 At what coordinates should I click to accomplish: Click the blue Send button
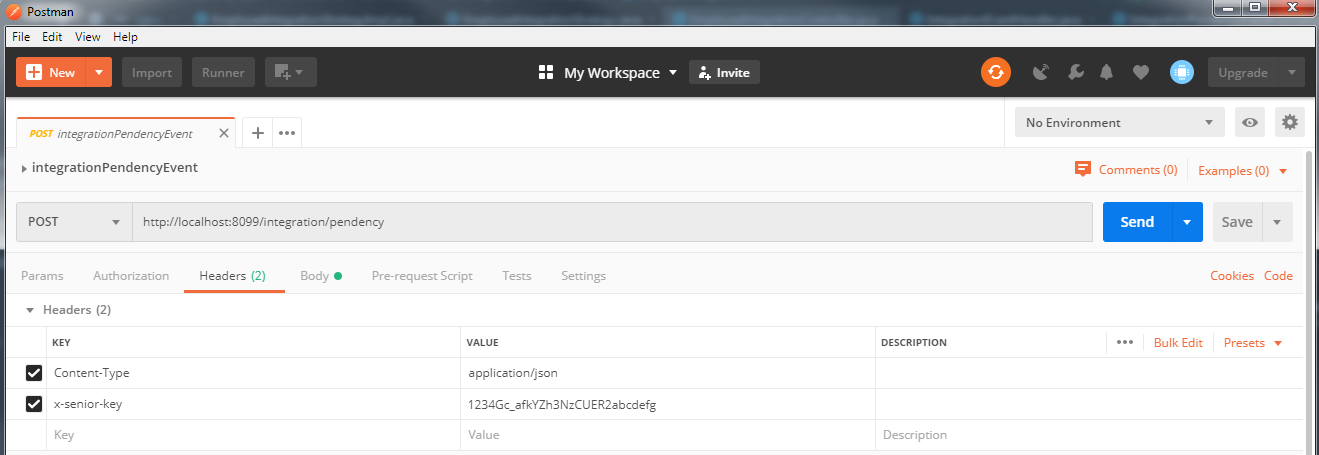pyautogui.click(x=1137, y=222)
